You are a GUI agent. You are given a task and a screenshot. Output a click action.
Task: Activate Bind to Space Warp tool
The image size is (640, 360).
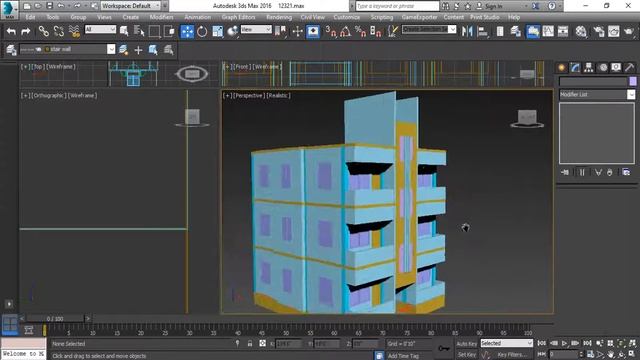coord(74,31)
